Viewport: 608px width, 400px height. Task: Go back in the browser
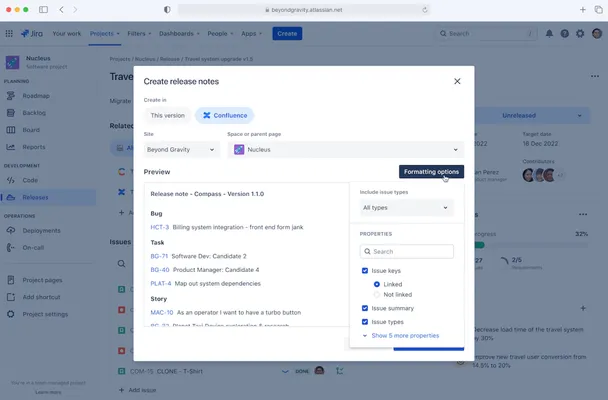tap(61, 10)
